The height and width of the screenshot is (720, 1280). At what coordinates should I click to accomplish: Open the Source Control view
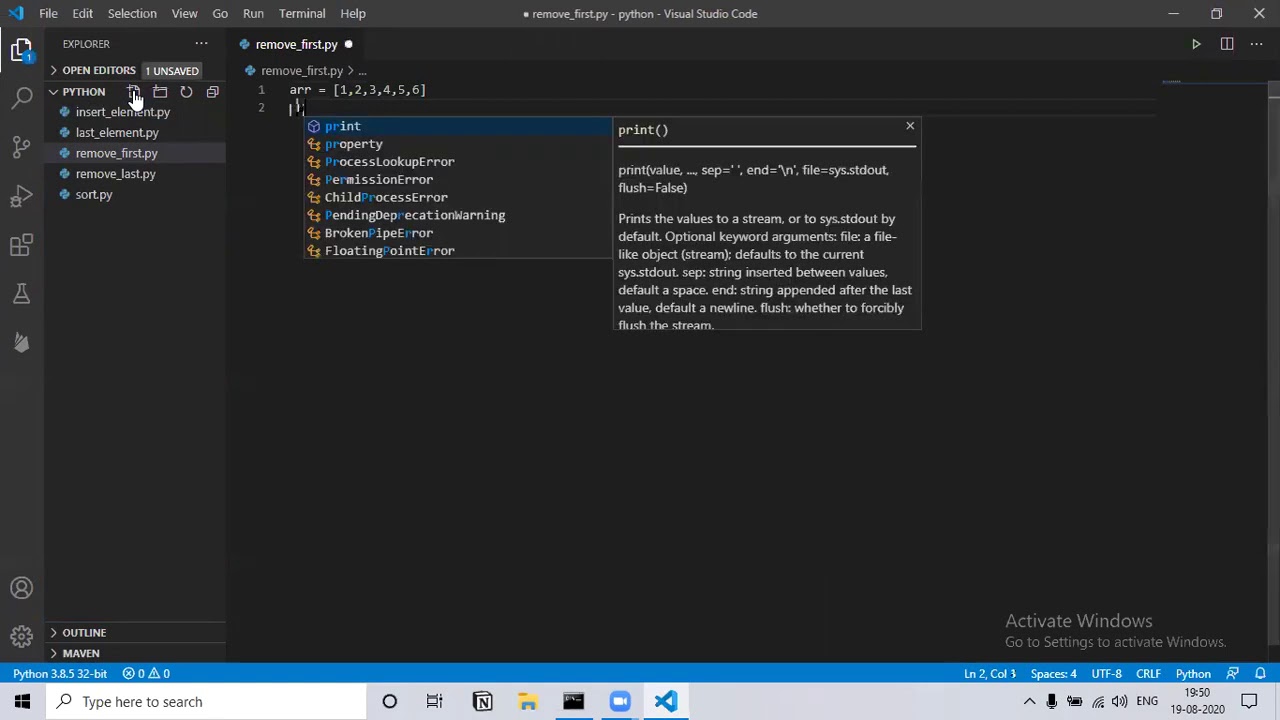tap(22, 147)
